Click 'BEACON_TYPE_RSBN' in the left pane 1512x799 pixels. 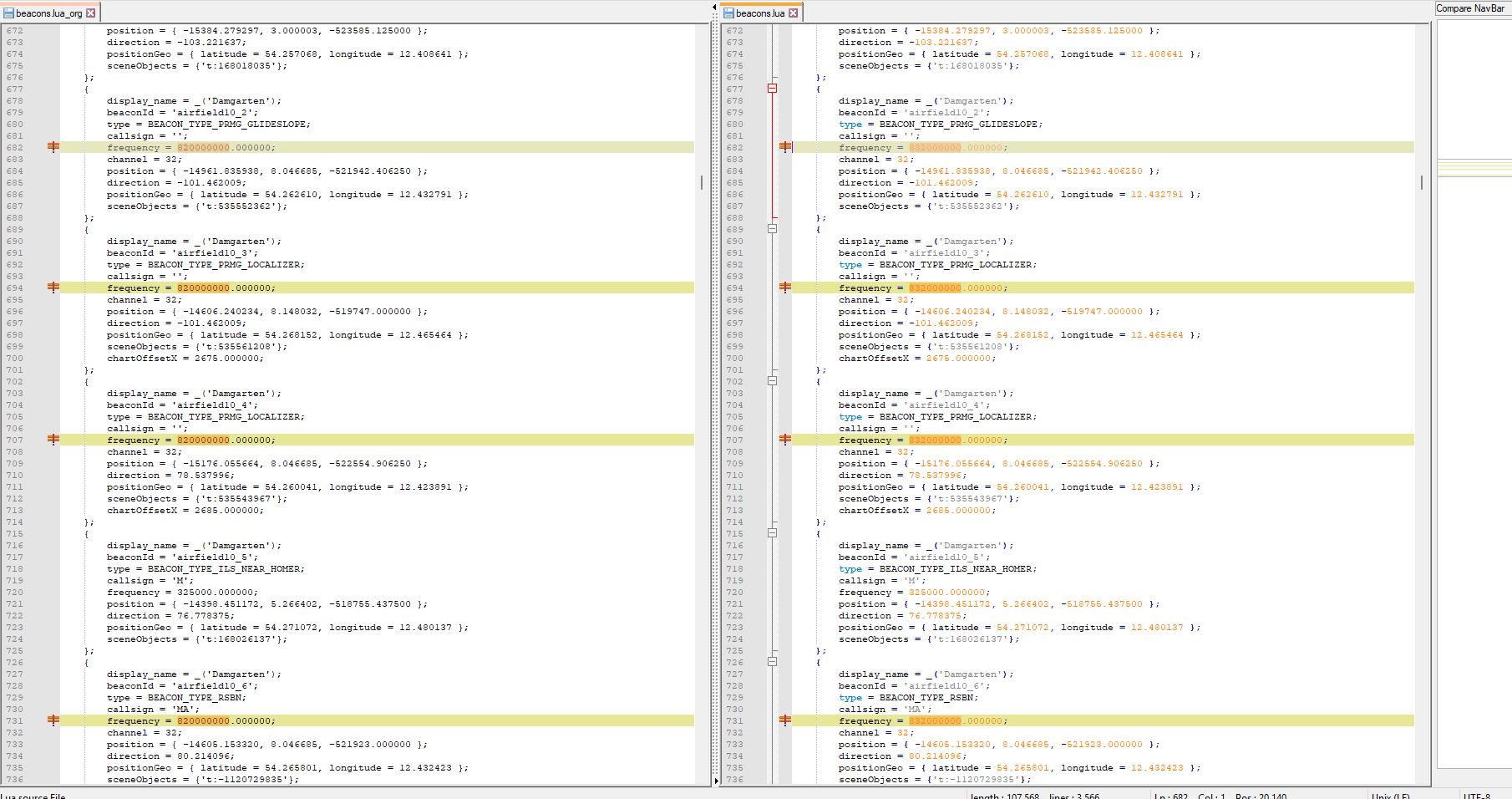point(194,697)
